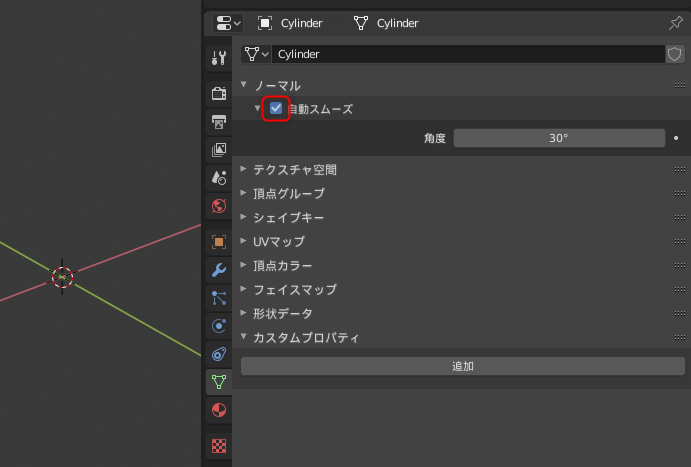Click the Cylinder object name in breadcrumb
The width and height of the screenshot is (691, 467).
301,23
